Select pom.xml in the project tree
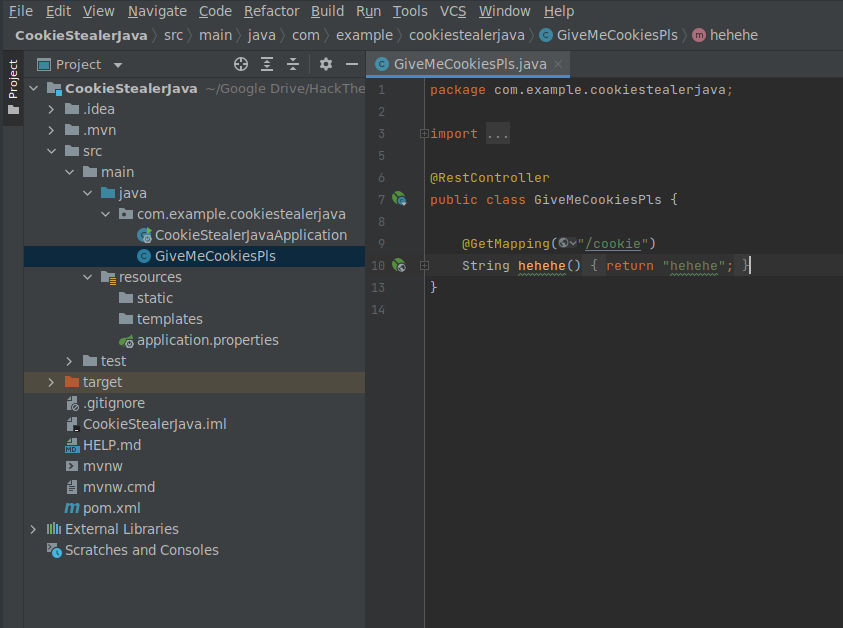Screen dimensions: 843x628 pyautogui.click(x=111, y=508)
